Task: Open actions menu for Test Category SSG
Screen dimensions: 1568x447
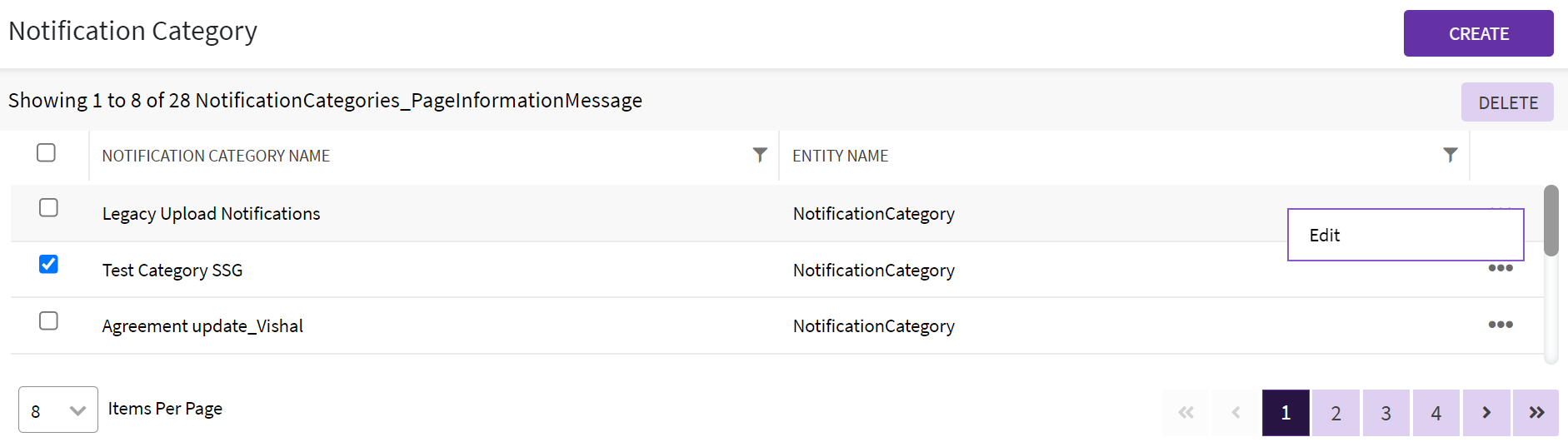Action: [1500, 268]
